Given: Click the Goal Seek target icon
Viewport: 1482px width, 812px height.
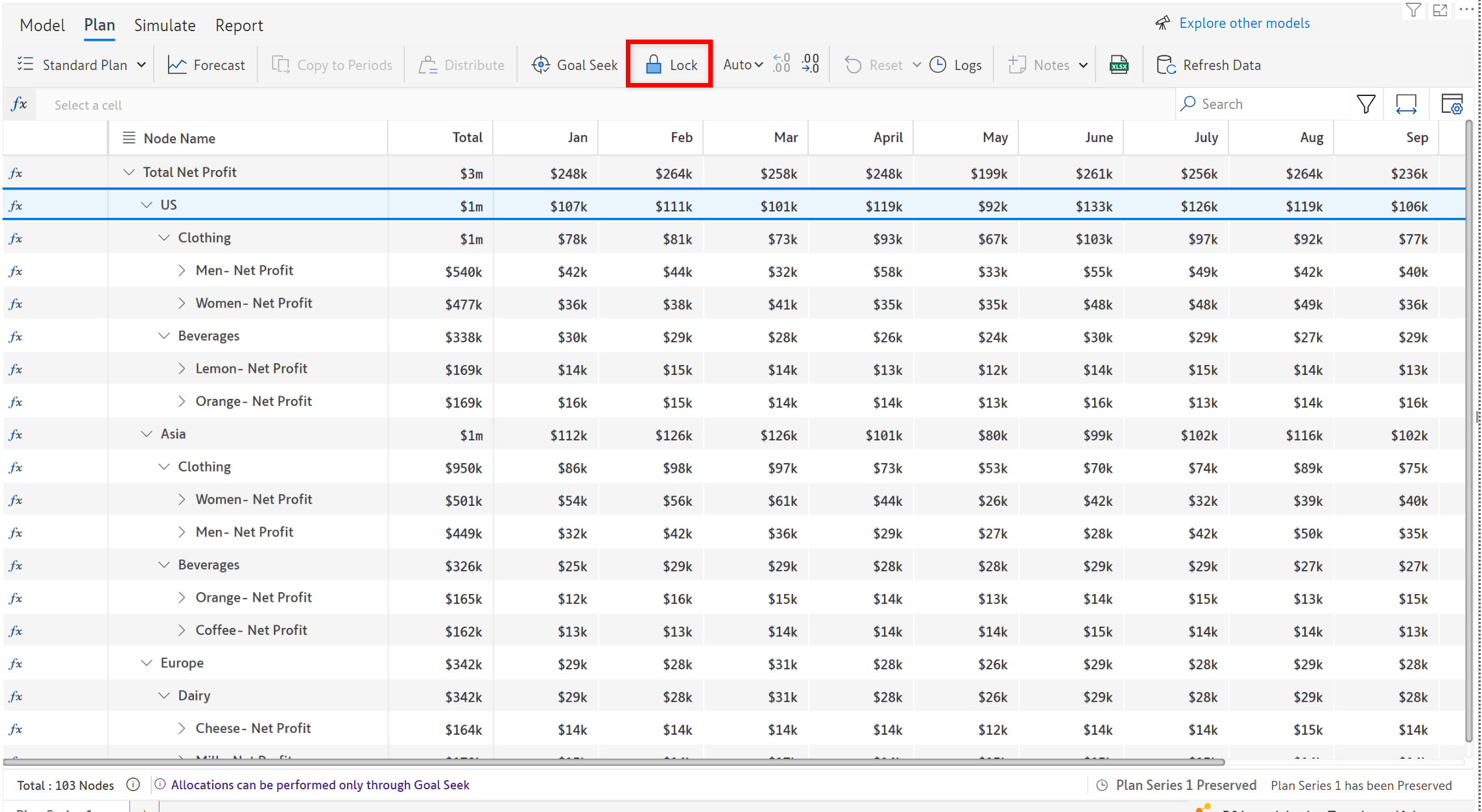Looking at the screenshot, I should coord(540,65).
